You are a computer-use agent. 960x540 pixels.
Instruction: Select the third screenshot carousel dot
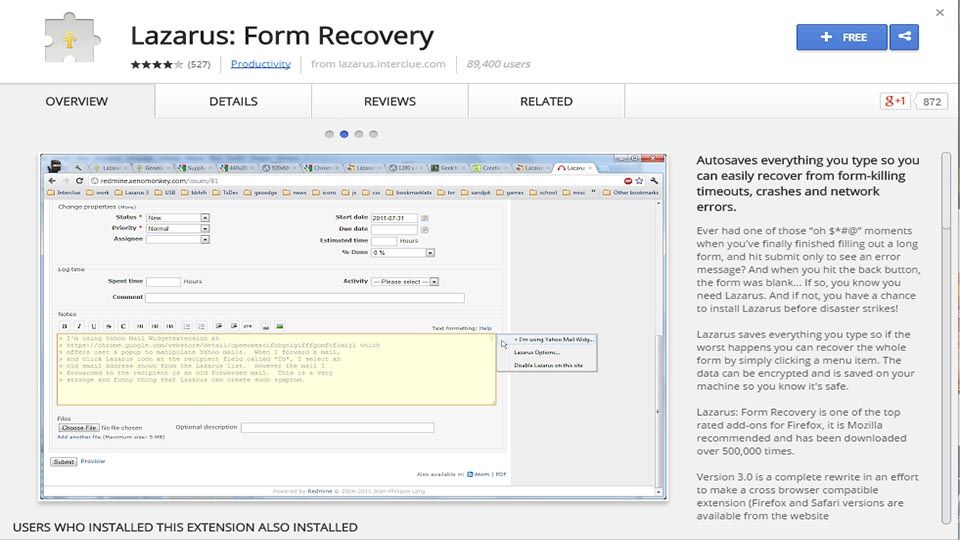click(x=359, y=134)
